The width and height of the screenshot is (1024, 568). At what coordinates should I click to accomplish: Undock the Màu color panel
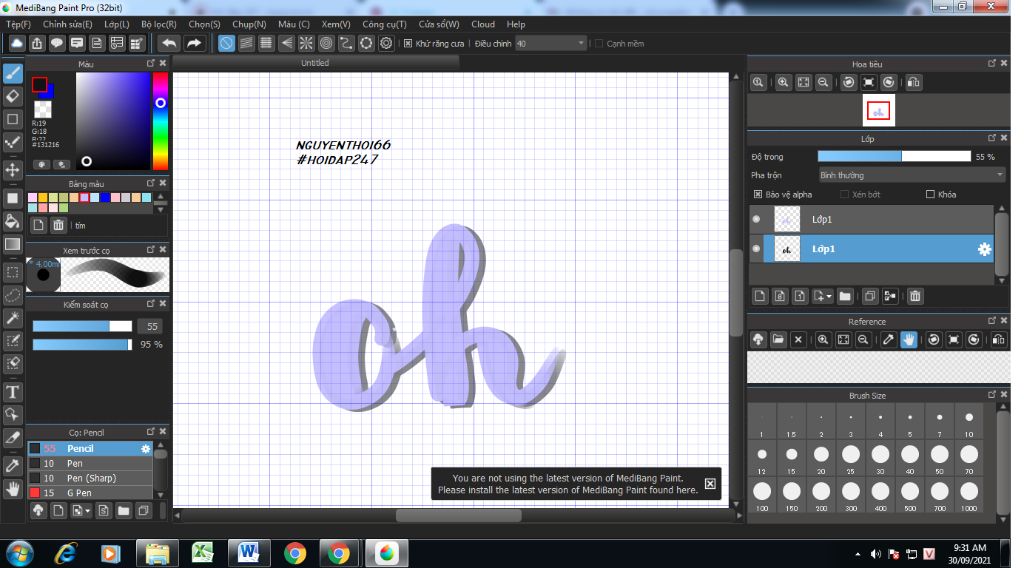click(x=151, y=63)
